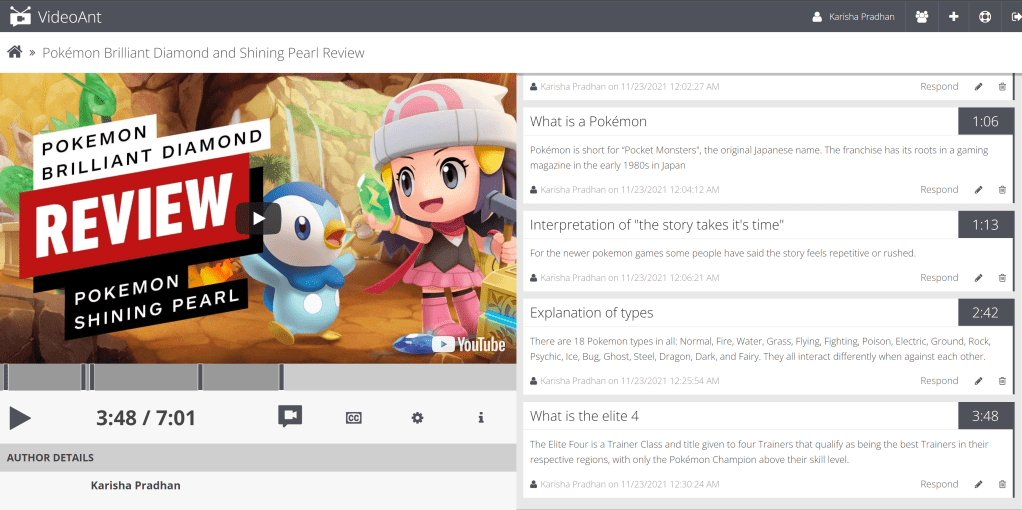Screen dimensions: 1022x510
Task: Click Explanation of types title
Action: tap(591, 313)
